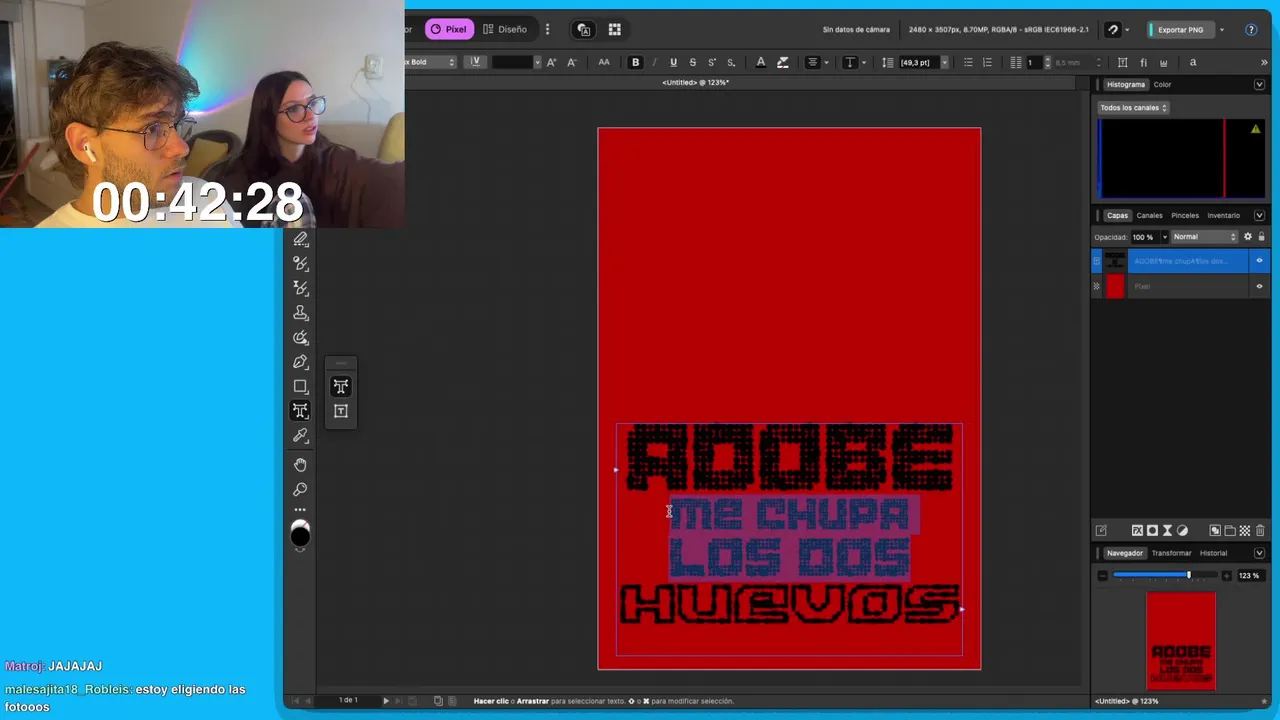The image size is (1280, 720).
Task: Click the navigator zoom-in plus button
Action: click(1227, 576)
